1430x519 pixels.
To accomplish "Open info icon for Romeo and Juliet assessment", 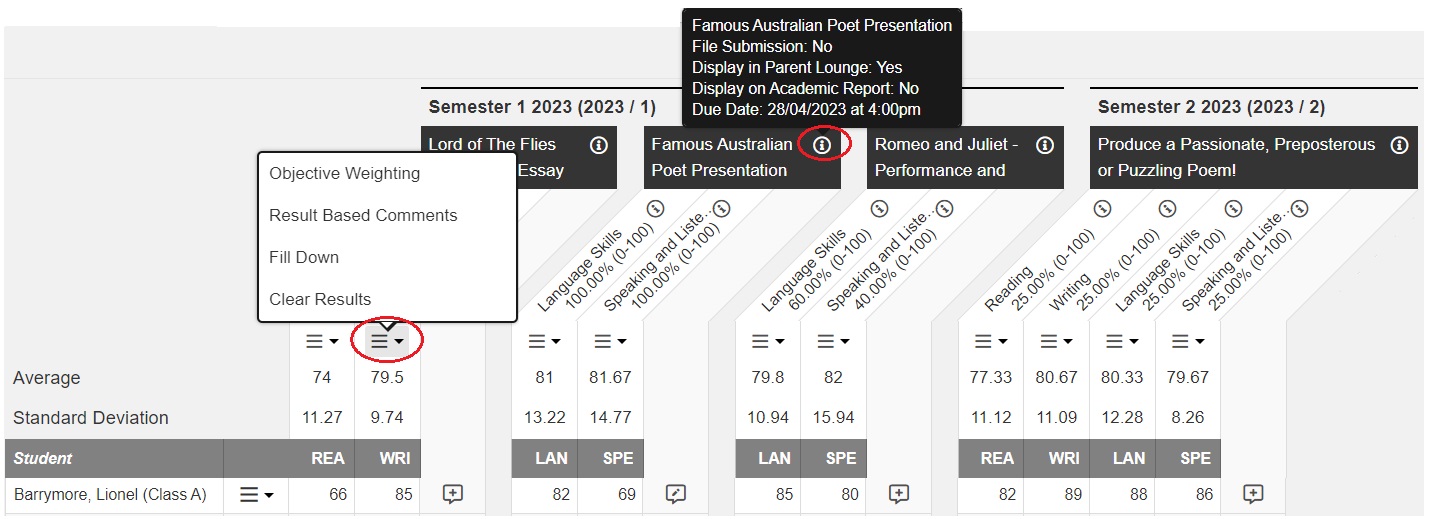I will tap(1045, 145).
